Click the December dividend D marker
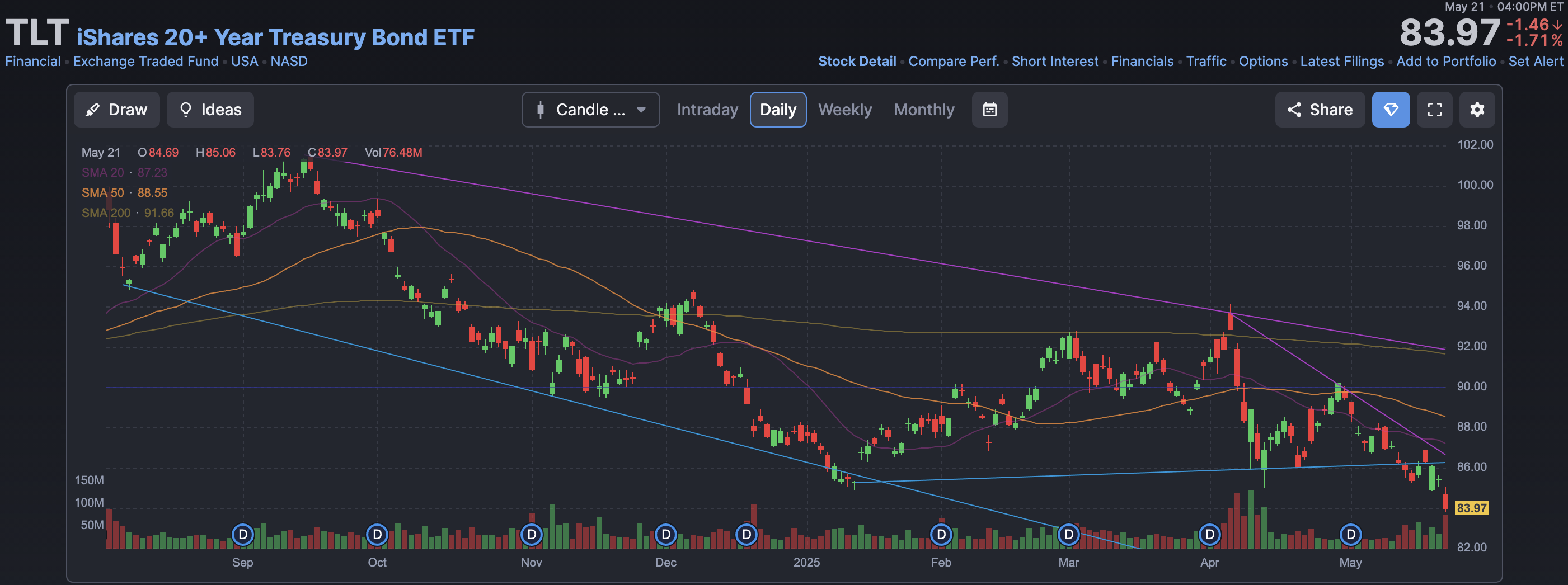Screen dimensions: 1568x585 pos(666,535)
